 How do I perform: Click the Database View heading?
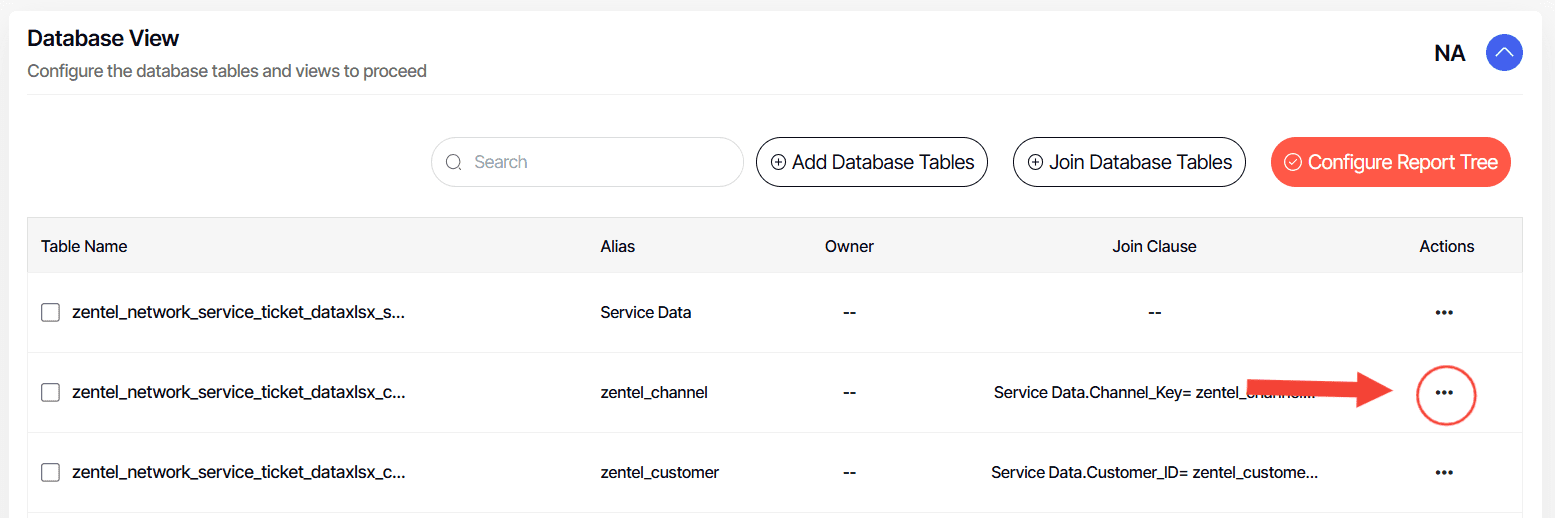coord(103,38)
